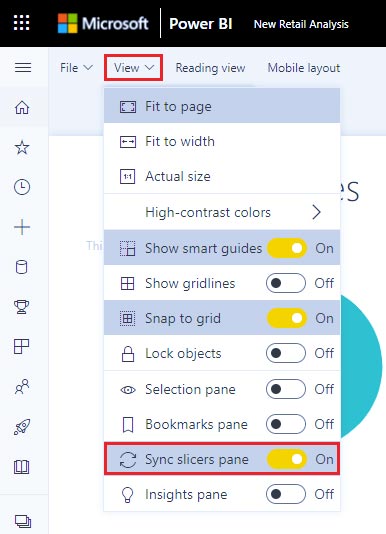Open Learn book icon in sidebar

pyautogui.click(x=22, y=467)
